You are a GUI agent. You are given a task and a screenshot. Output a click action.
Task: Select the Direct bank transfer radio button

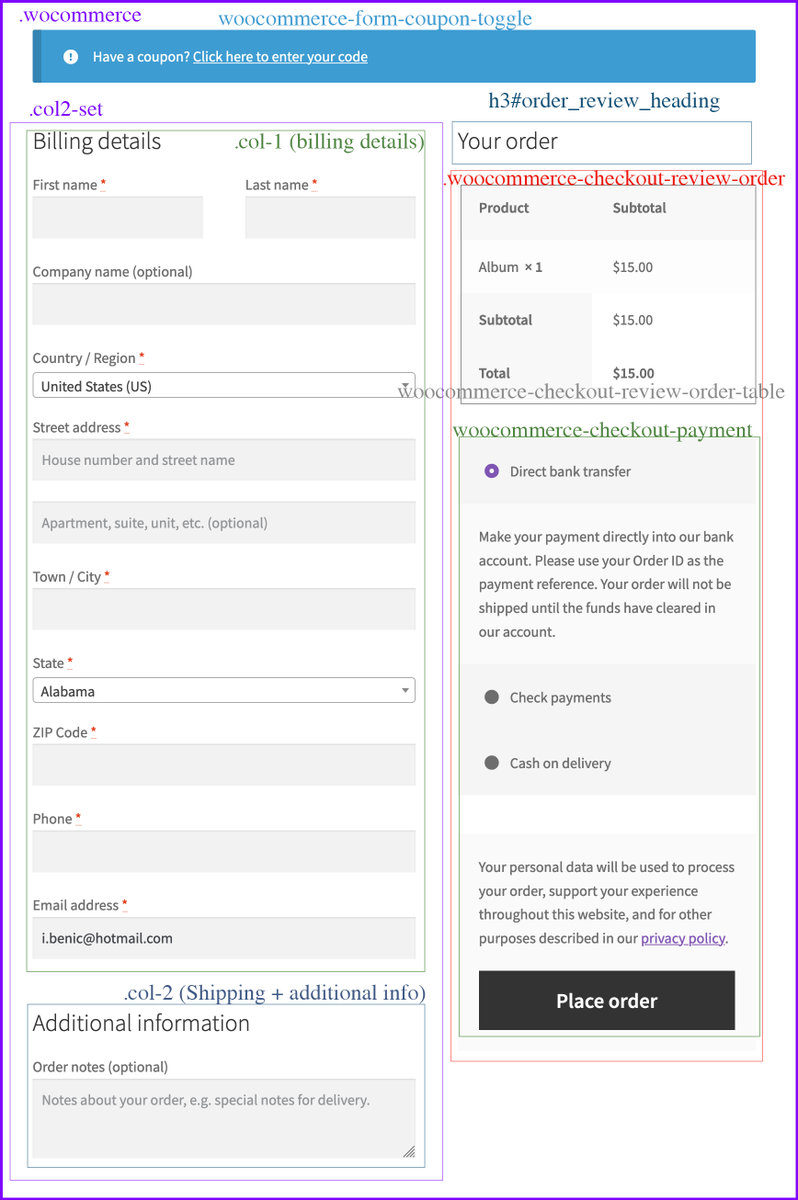pyautogui.click(x=491, y=471)
